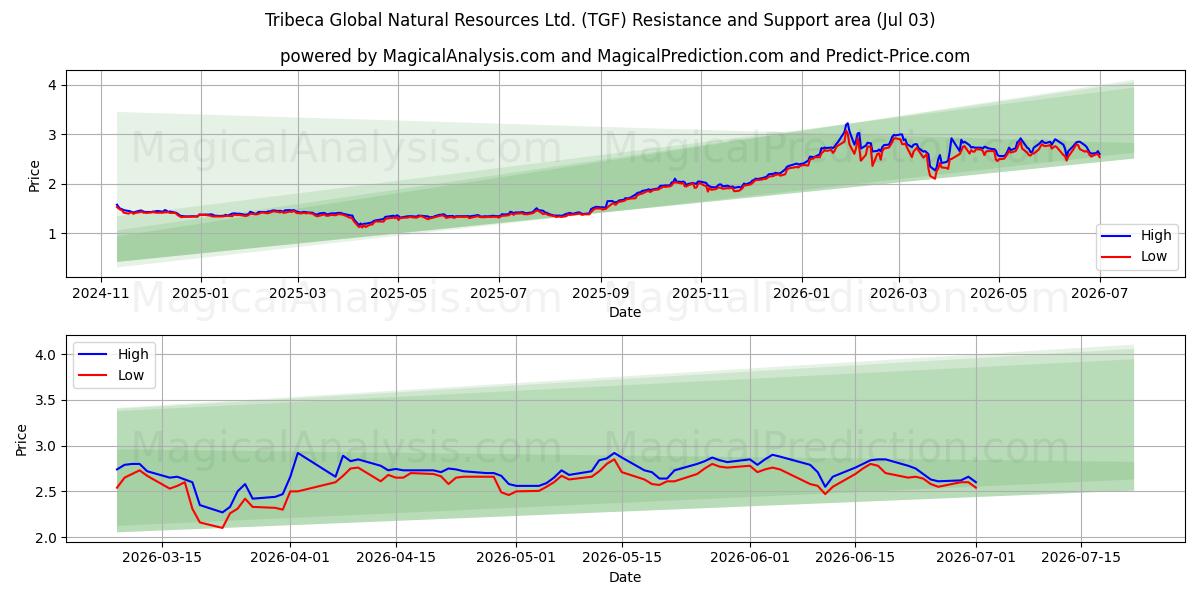Click the bottom chart y-axis value '2.0'
1200x600 pixels.
(x=48, y=538)
